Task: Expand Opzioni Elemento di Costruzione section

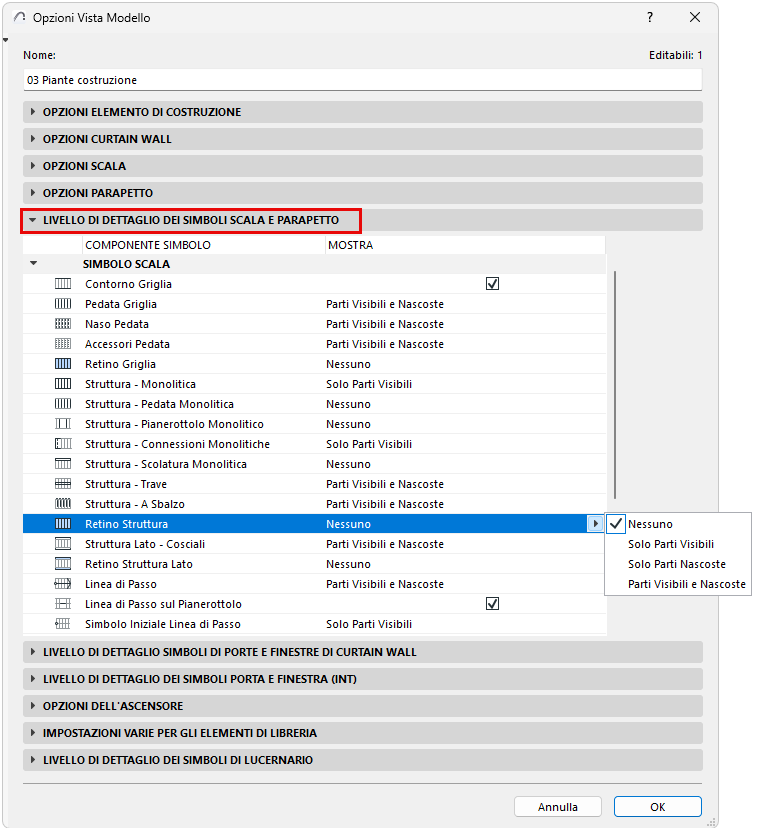Action: coord(33,112)
